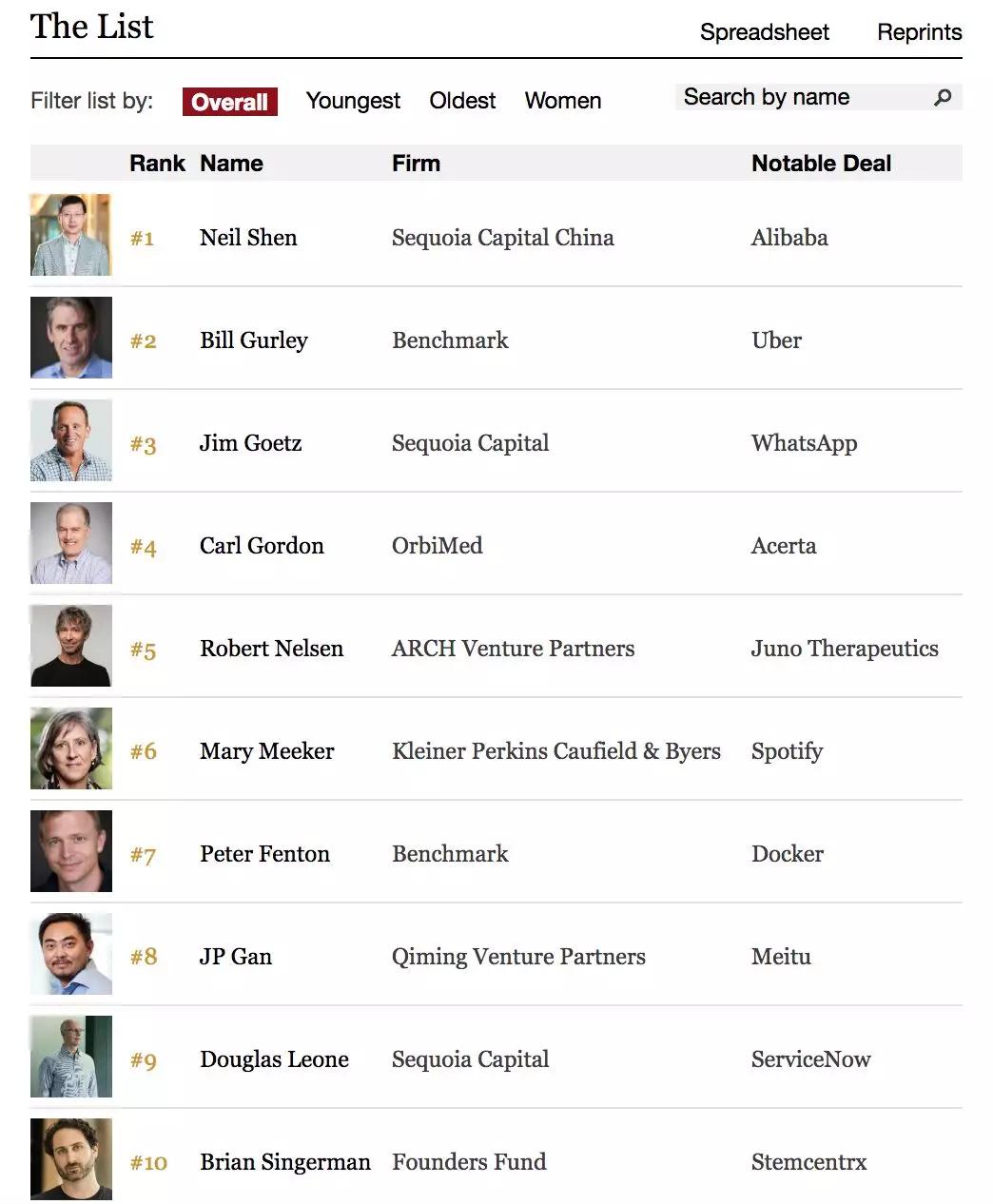This screenshot has width=993, height=1204.
Task: Sort by the Rank column header
Action: pyautogui.click(x=157, y=164)
